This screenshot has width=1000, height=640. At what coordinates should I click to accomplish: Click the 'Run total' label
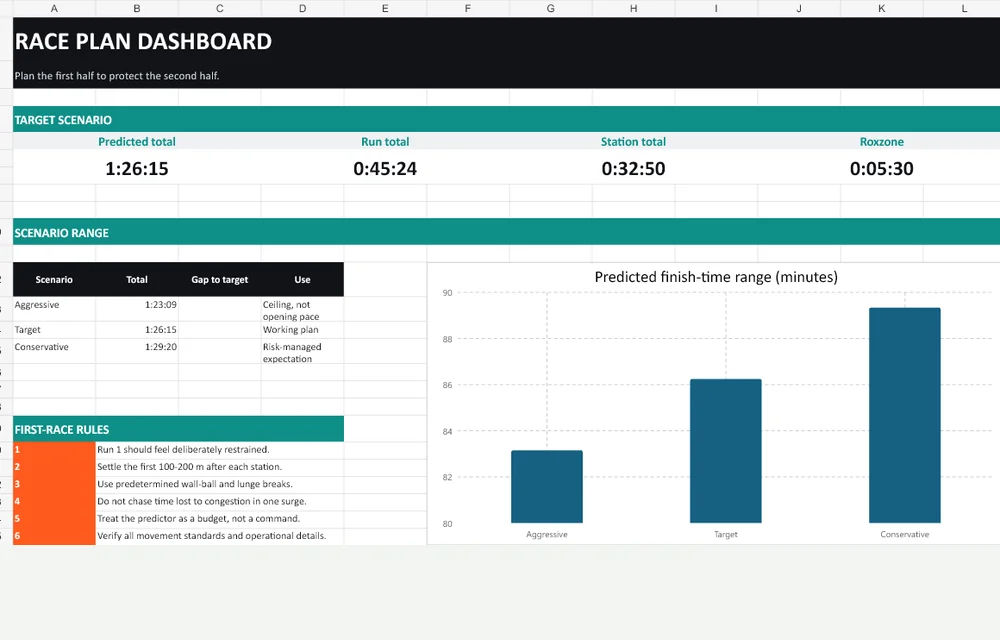[385, 142]
